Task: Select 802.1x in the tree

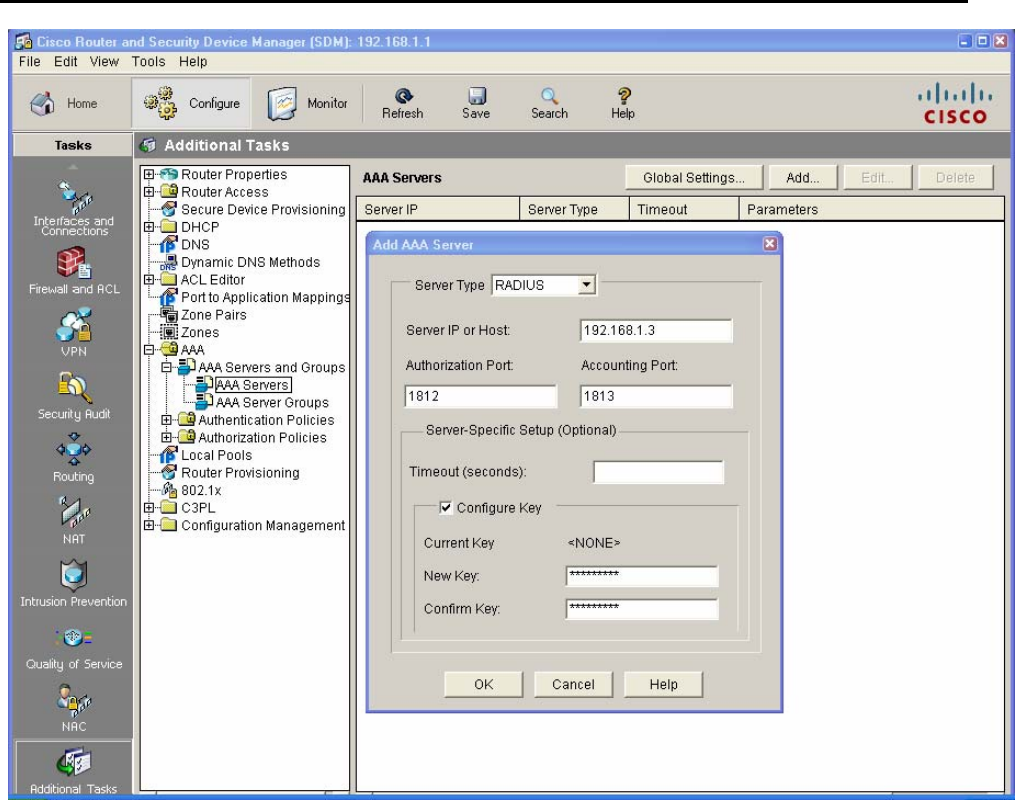Action: coord(201,491)
